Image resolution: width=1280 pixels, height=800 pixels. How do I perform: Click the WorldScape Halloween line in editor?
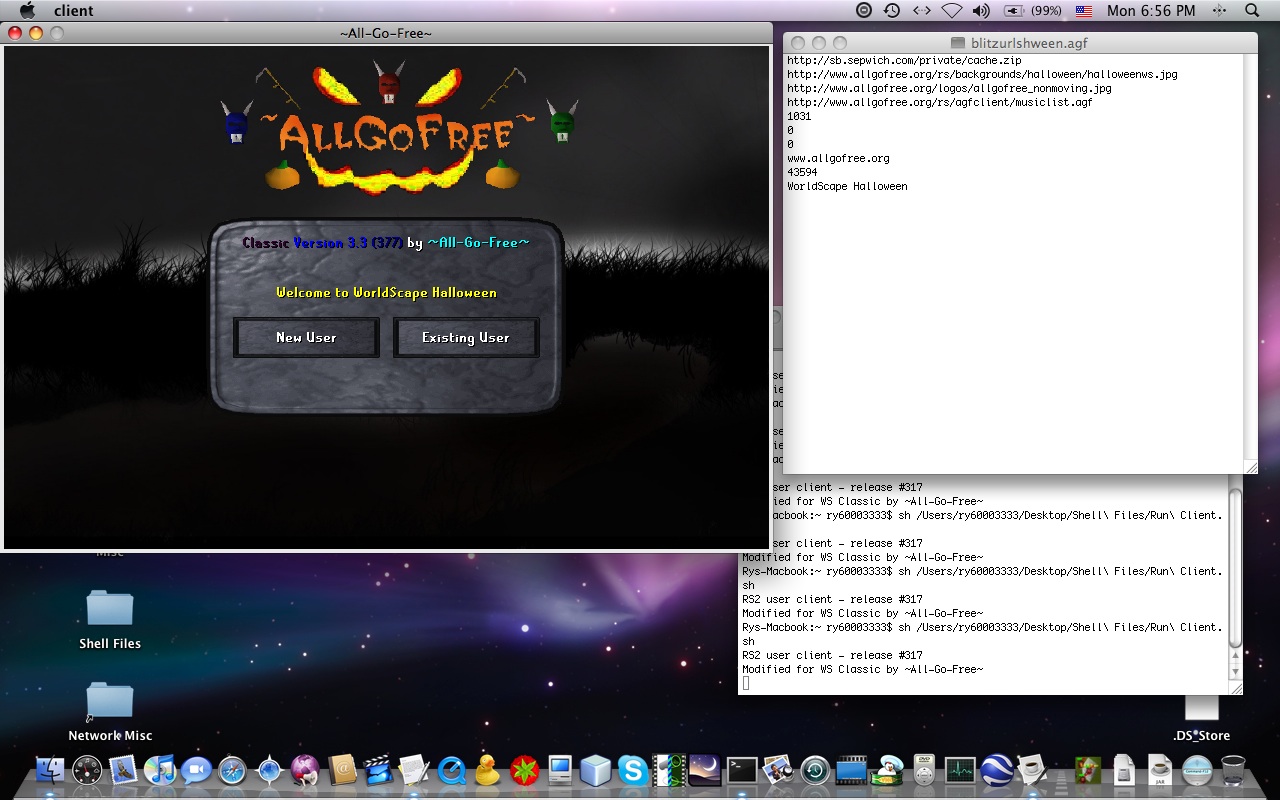coord(847,186)
